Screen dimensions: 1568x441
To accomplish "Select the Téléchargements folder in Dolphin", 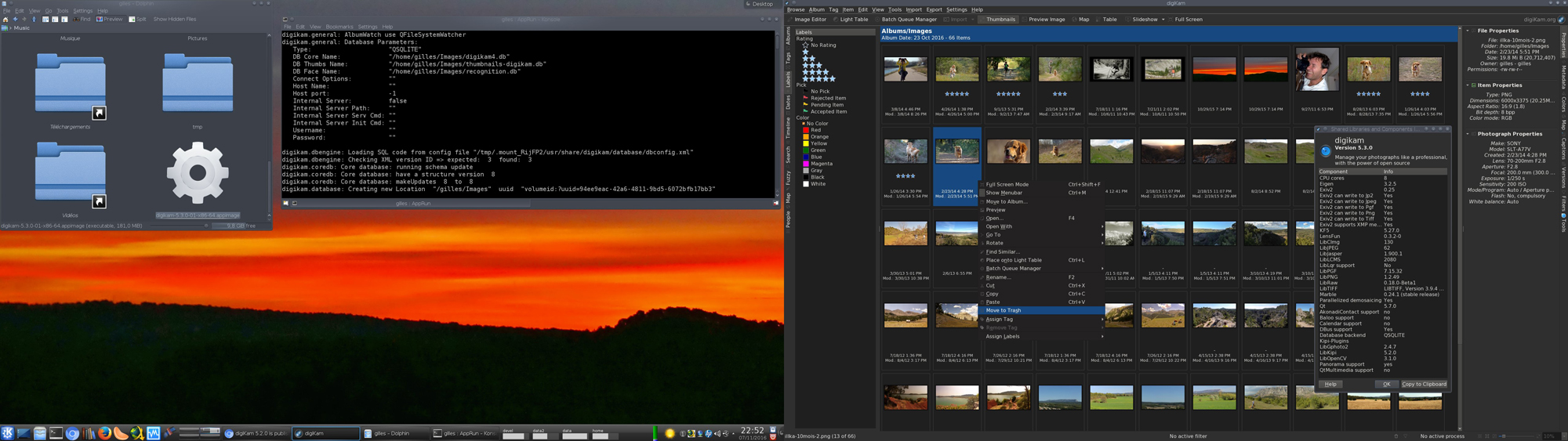I will (71, 88).
